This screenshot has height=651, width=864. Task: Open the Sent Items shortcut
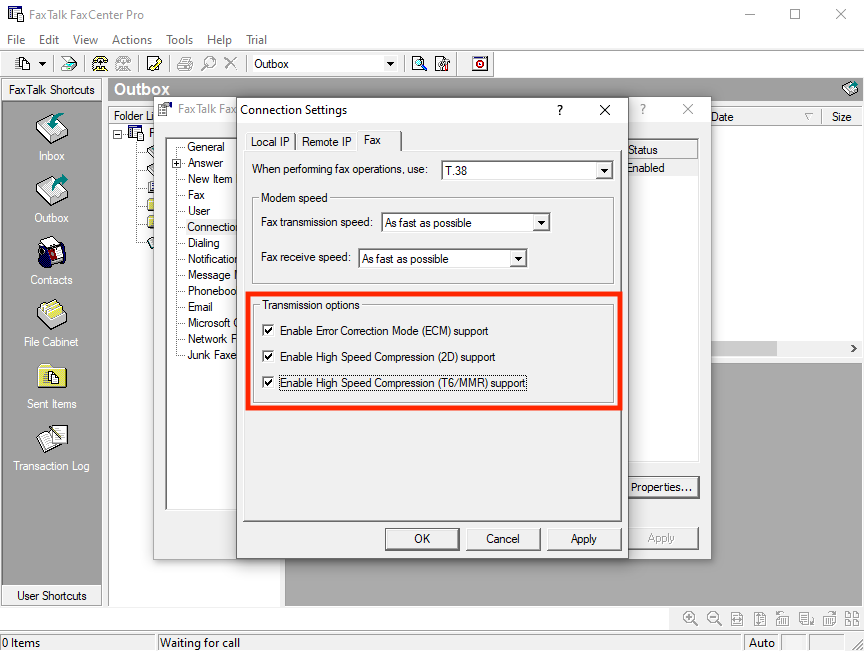pos(51,386)
